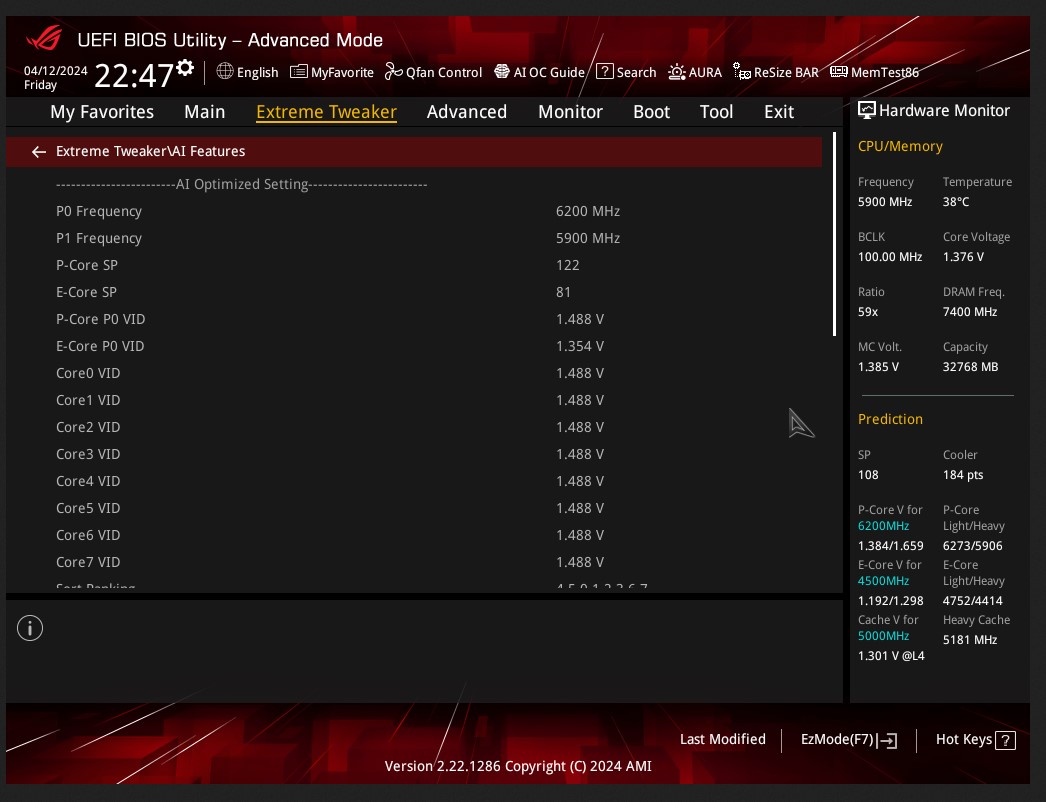Select the Core1 VID row
This screenshot has height=802, width=1046.
[x=414, y=400]
